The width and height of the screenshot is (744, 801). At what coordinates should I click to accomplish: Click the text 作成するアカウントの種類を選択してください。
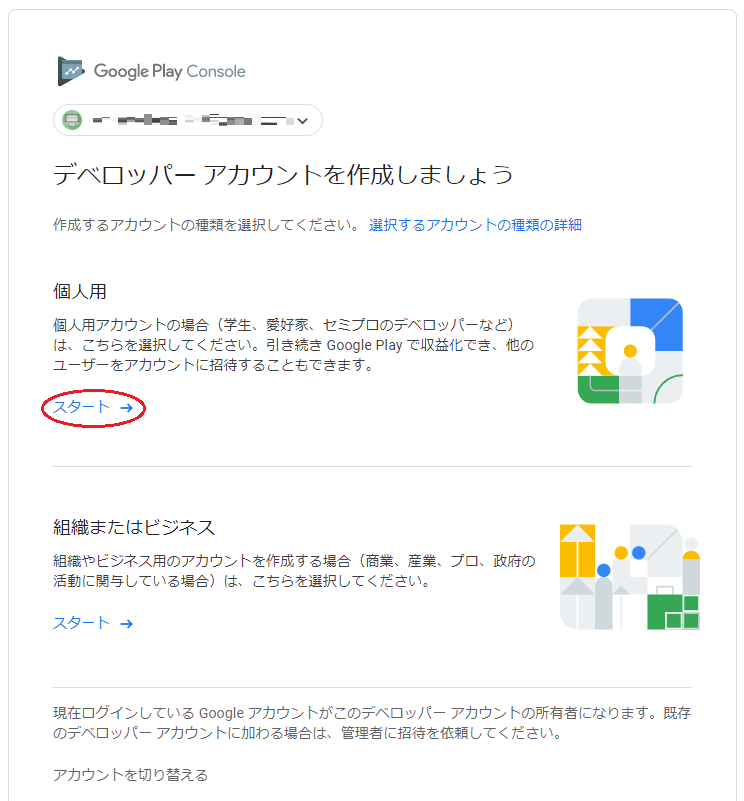[x=208, y=225]
